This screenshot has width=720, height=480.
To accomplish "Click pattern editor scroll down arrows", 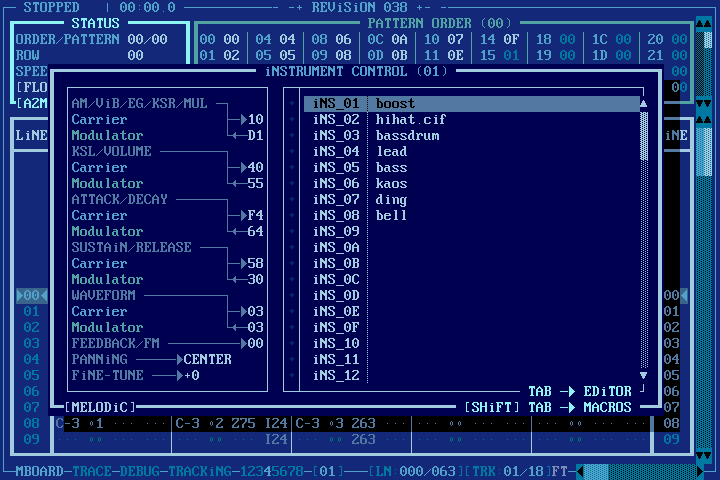I will 703,456.
